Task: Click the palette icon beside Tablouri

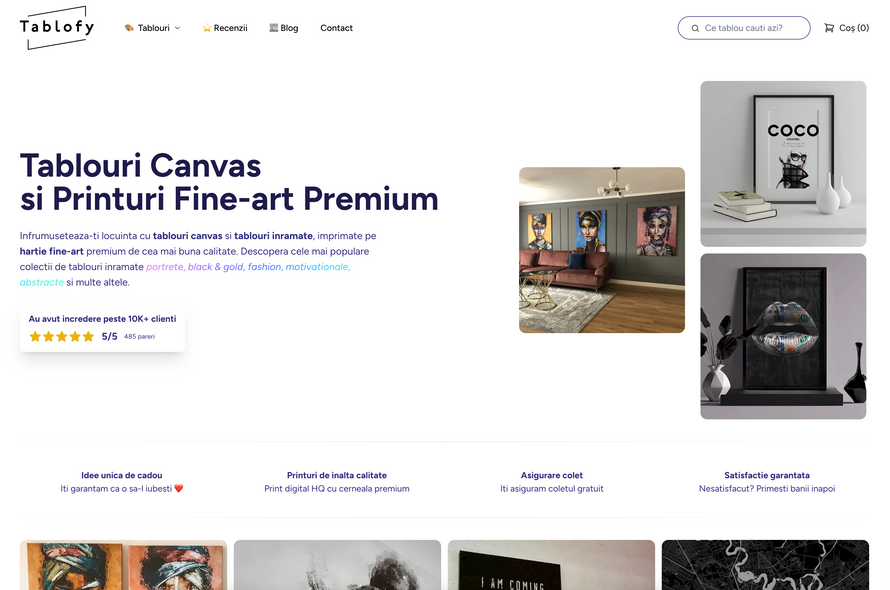Action: [129, 28]
